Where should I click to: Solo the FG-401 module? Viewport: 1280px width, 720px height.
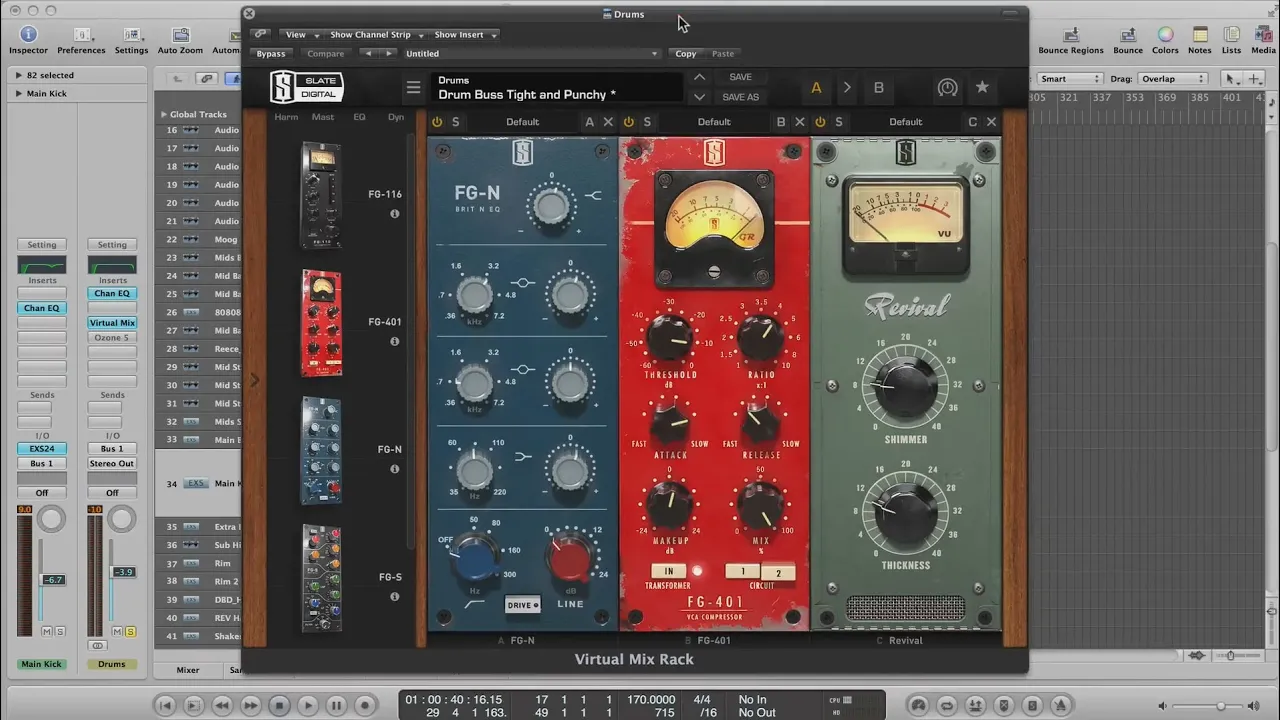coord(647,122)
